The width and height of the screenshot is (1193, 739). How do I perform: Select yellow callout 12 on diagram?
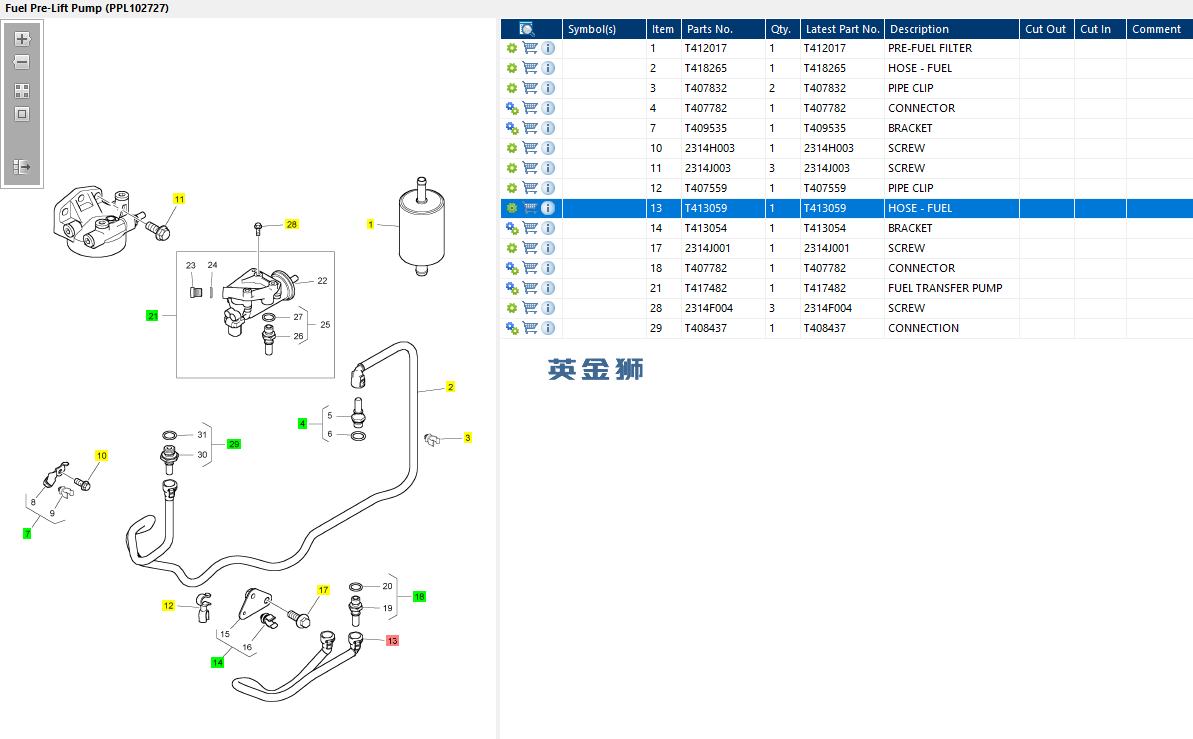coord(168,606)
